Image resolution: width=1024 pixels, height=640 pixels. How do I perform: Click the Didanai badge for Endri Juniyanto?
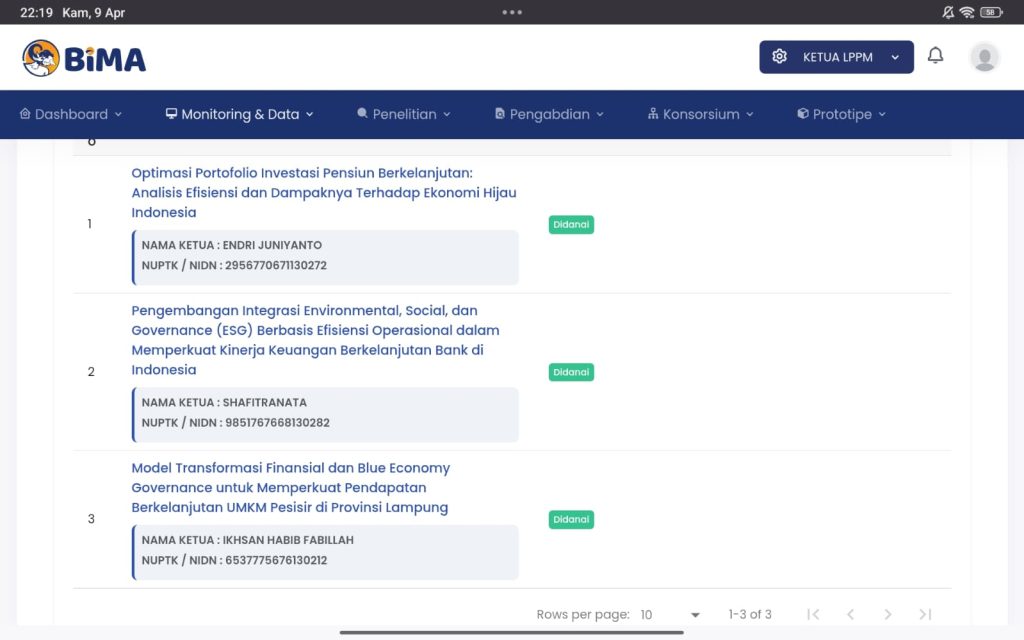point(571,225)
